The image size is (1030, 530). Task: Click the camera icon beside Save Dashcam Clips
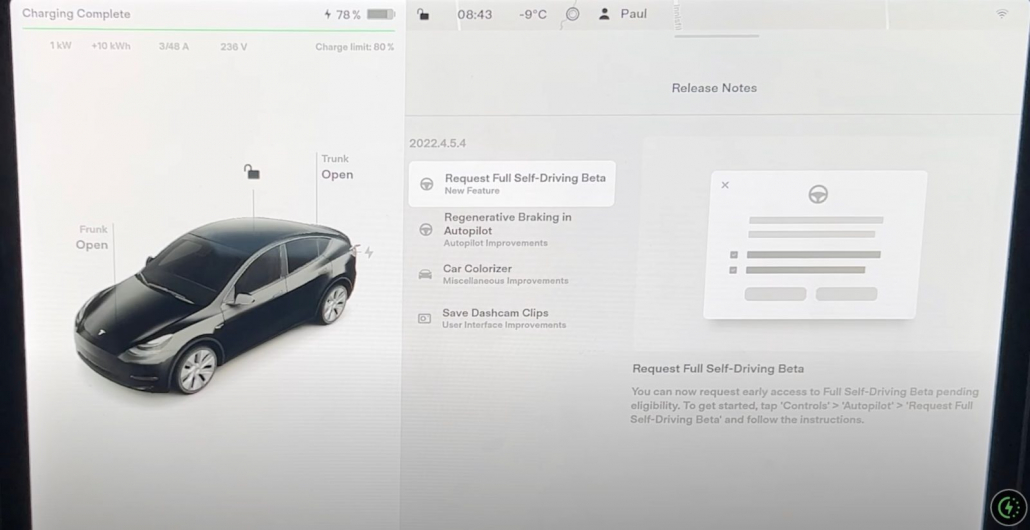coord(425,318)
